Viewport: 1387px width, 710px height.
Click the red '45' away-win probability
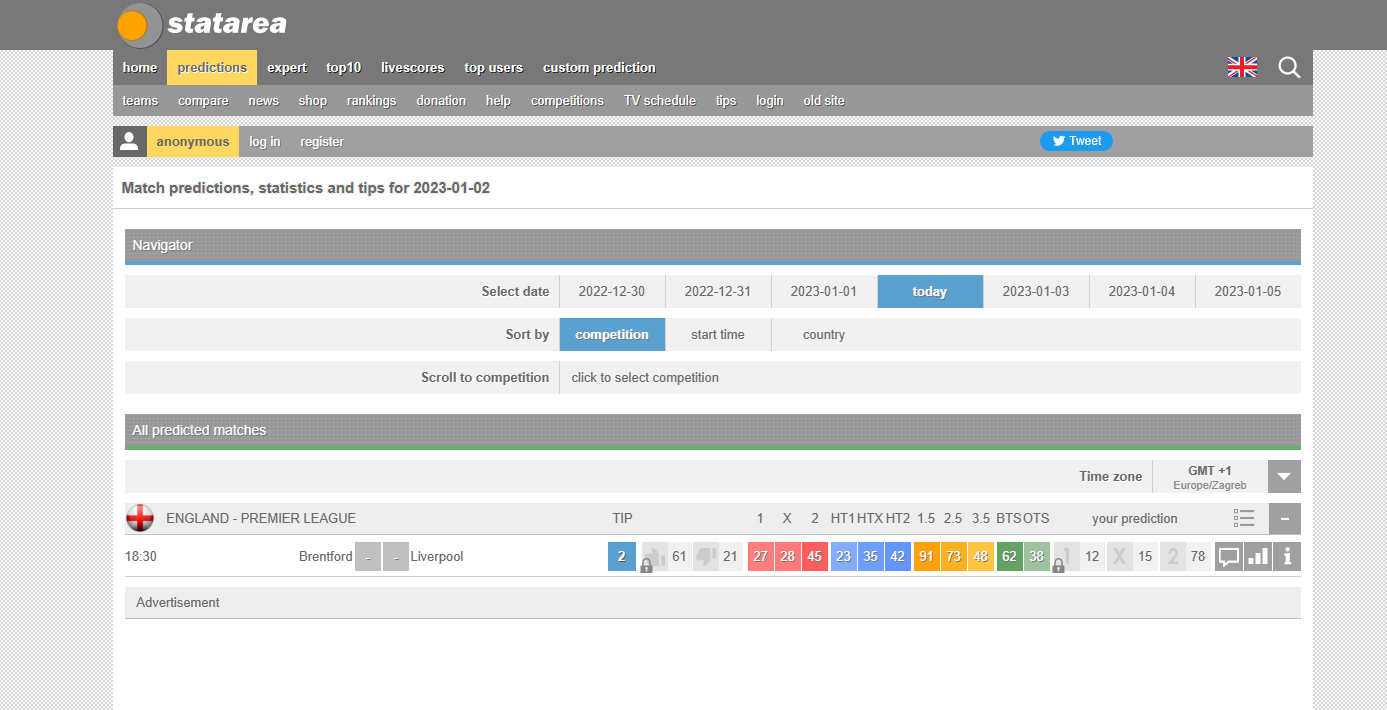[815, 556]
